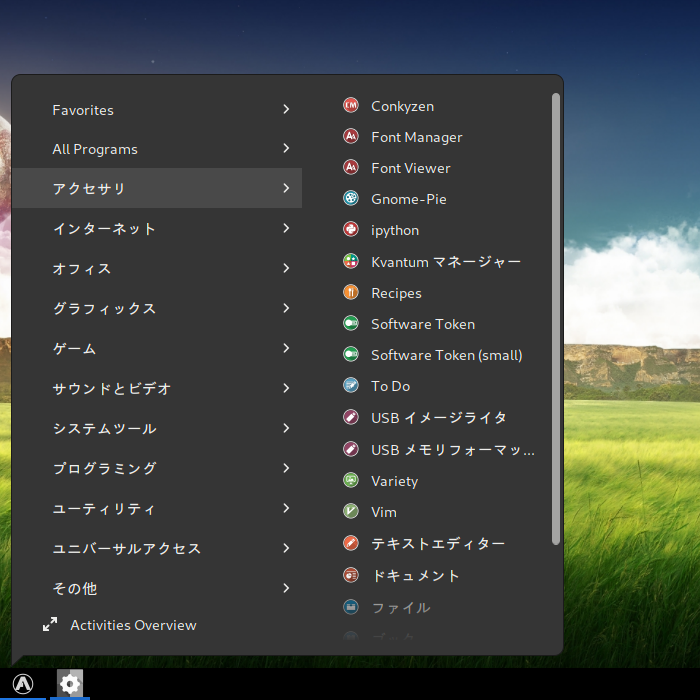700x700 pixels.
Task: Expand the All Programs chevron
Action: click(x=287, y=148)
